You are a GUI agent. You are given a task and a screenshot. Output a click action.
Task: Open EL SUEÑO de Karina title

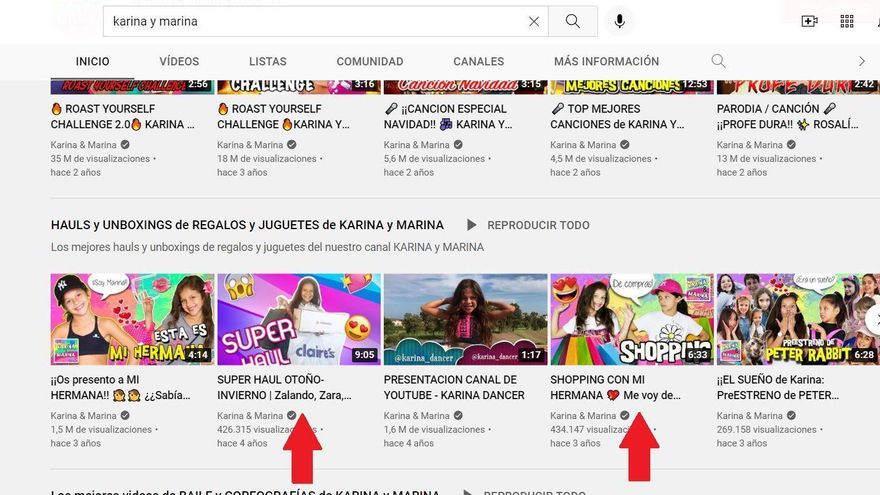pos(778,387)
